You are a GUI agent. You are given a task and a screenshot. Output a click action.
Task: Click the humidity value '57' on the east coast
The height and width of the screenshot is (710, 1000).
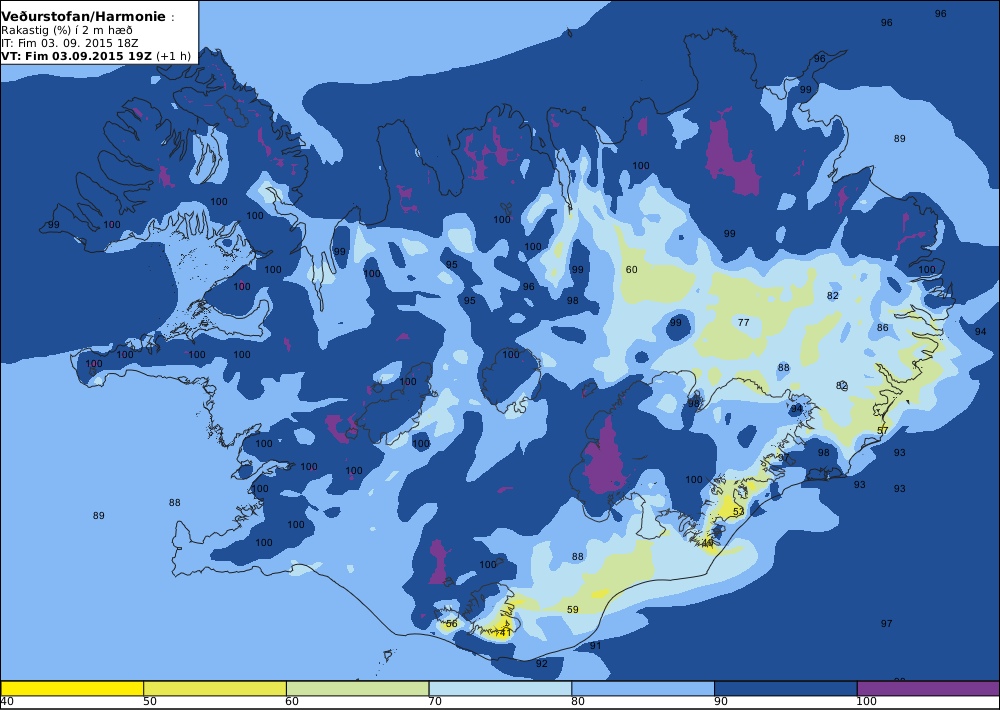(883, 431)
